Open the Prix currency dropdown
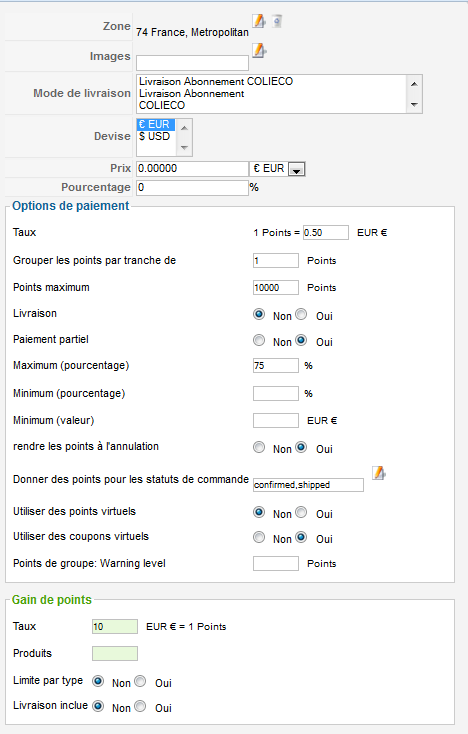 click(296, 169)
